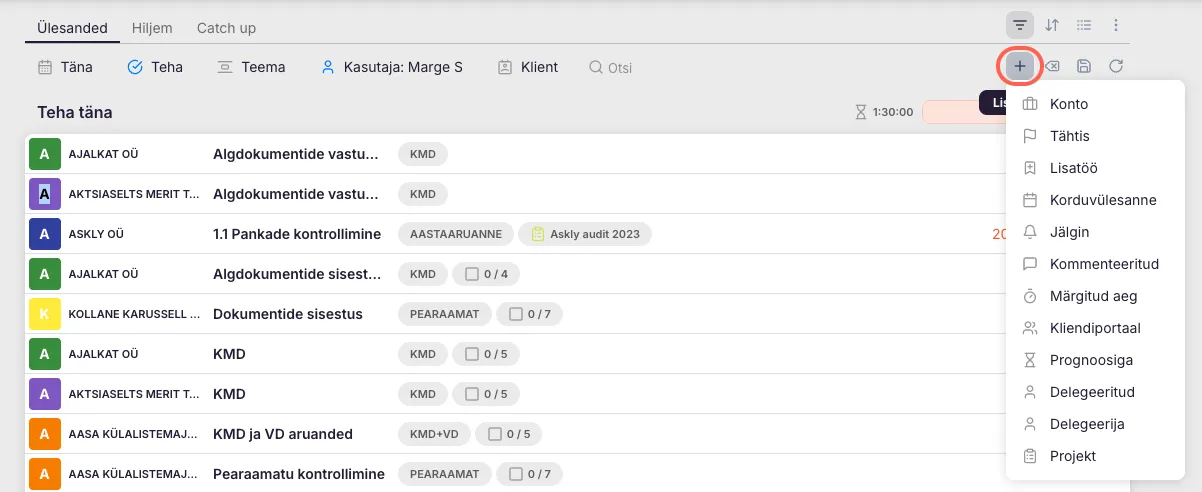The image size is (1202, 492).
Task: Open the 1.1 Pankade kontrollimine task
Action: pyautogui.click(x=296, y=234)
